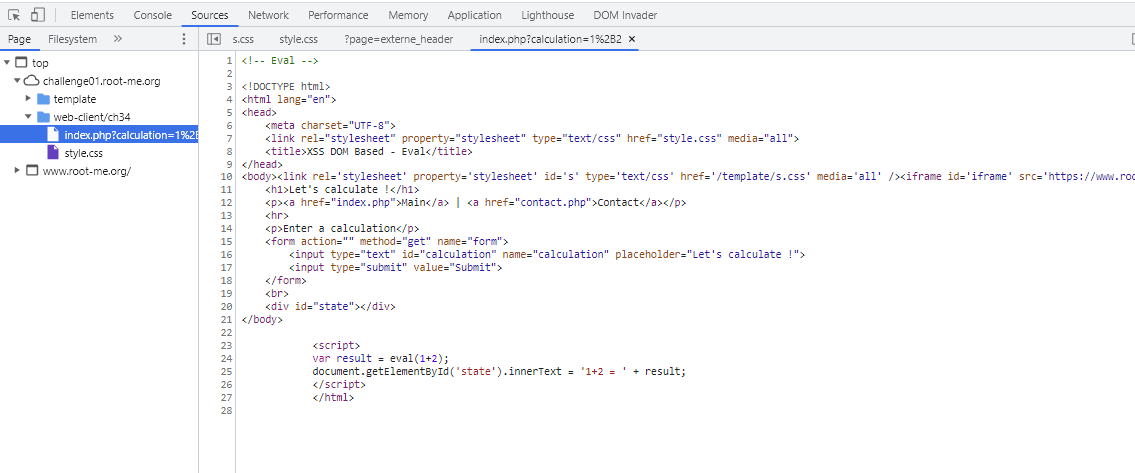Click the template folder icon

[43, 99]
